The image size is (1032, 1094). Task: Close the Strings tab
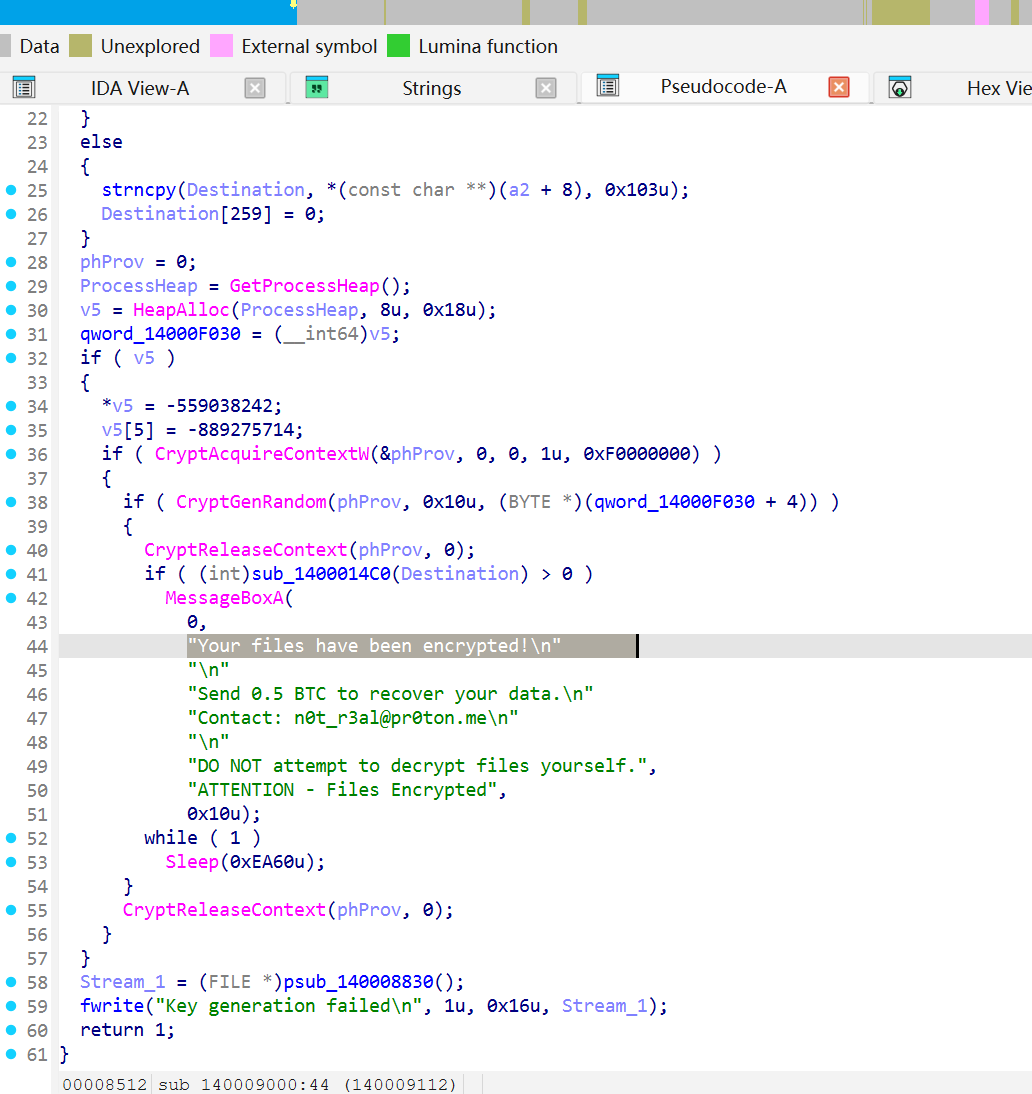coord(546,88)
